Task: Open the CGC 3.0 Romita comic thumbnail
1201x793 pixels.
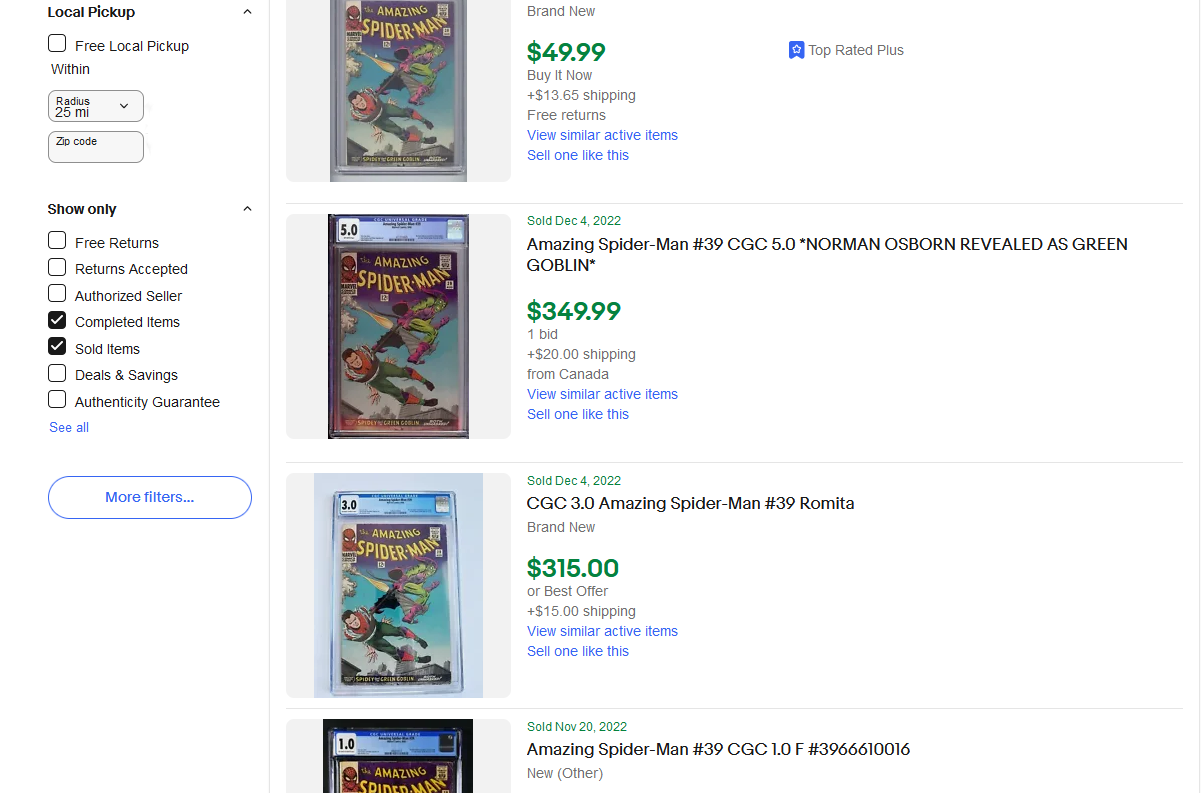Action: click(x=398, y=585)
